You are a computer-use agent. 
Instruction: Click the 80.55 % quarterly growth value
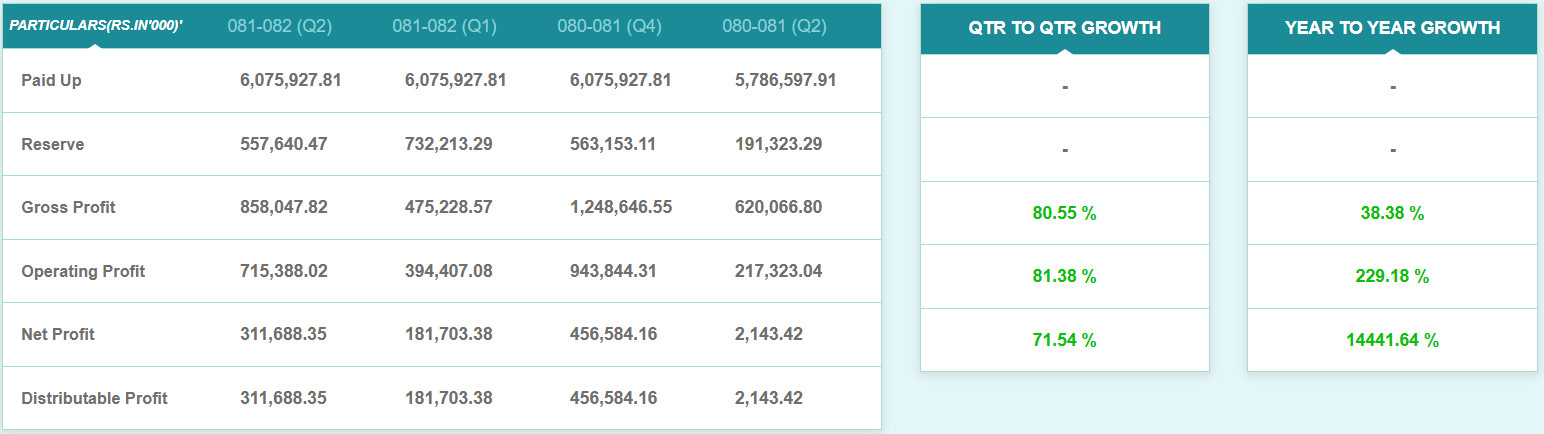[x=1065, y=213]
